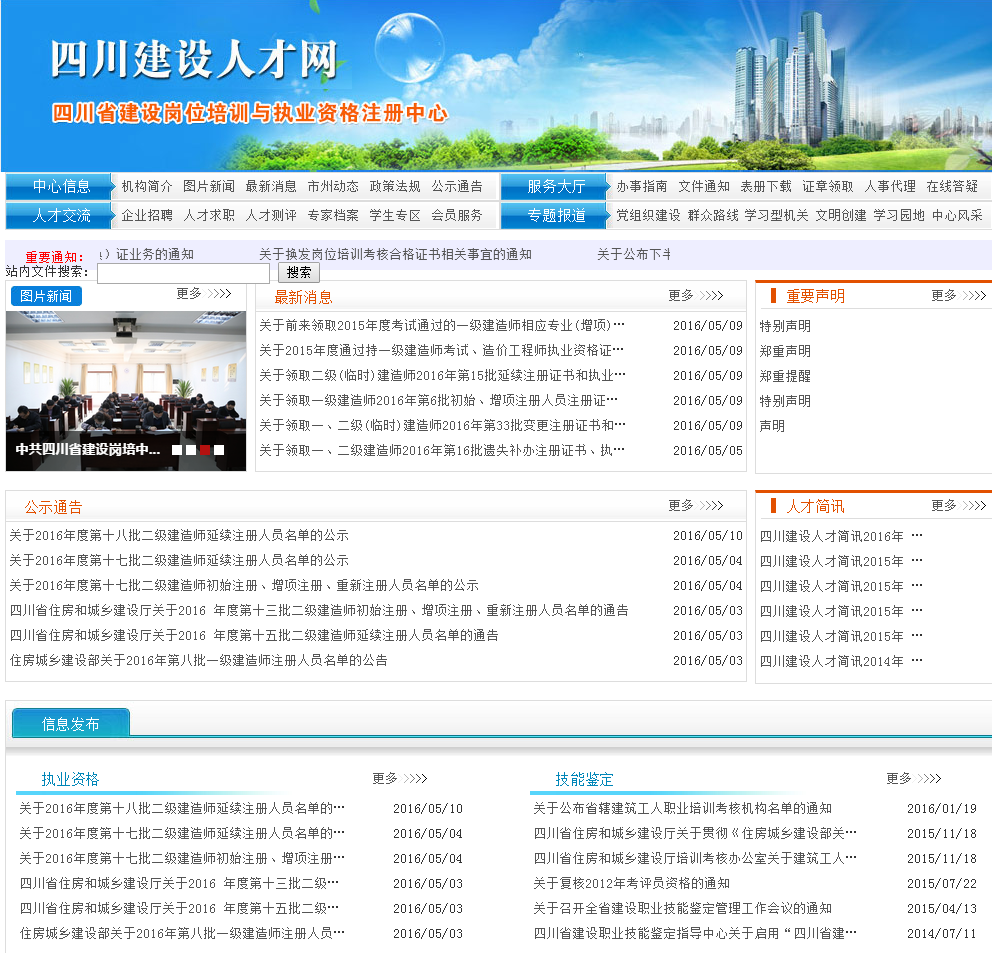This screenshot has height=953, width=992.
Task: Go to 图片新闻 navigation link
Action: (x=209, y=186)
